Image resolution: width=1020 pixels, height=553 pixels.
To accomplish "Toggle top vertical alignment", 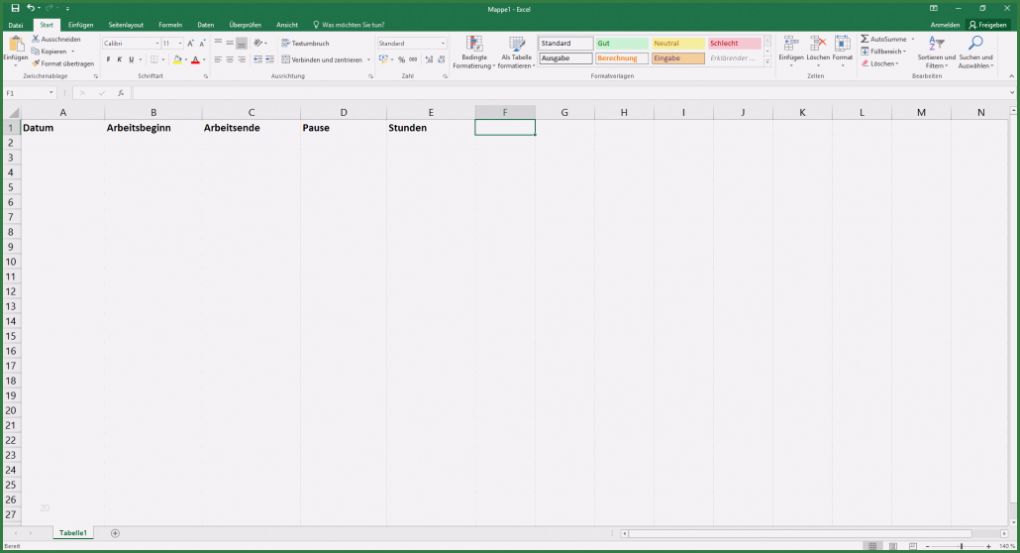I will click(218, 43).
